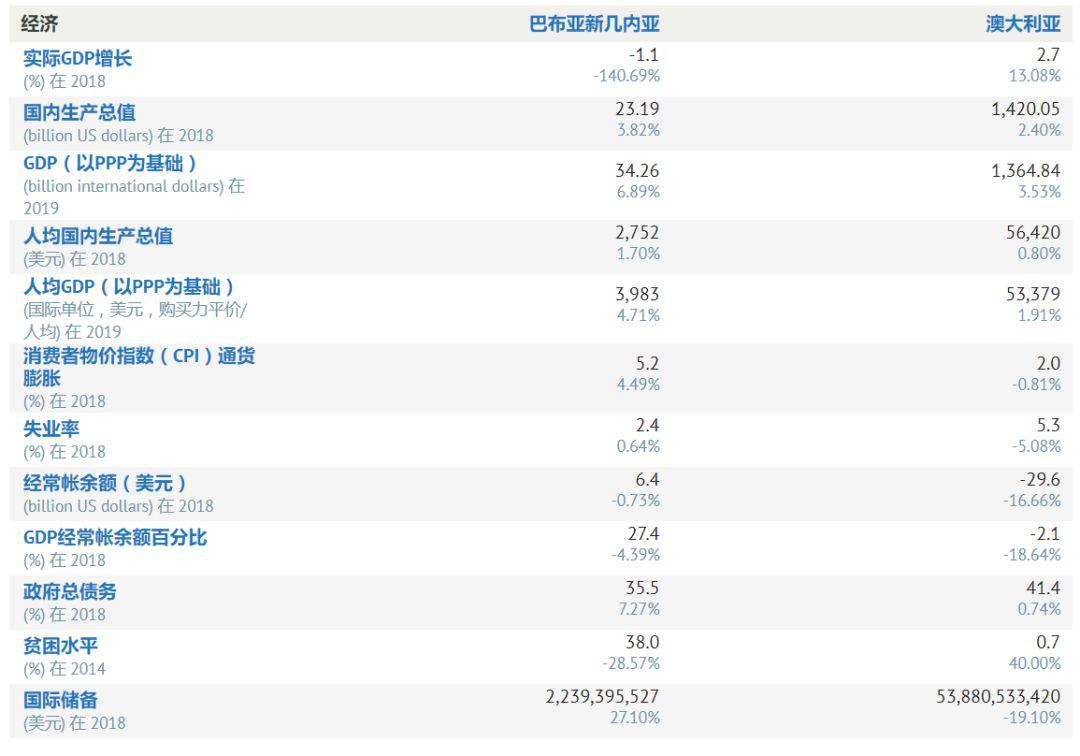1080x756 pixels.
Task: Click the 人均国内生产总值 link
Action: 98,236
